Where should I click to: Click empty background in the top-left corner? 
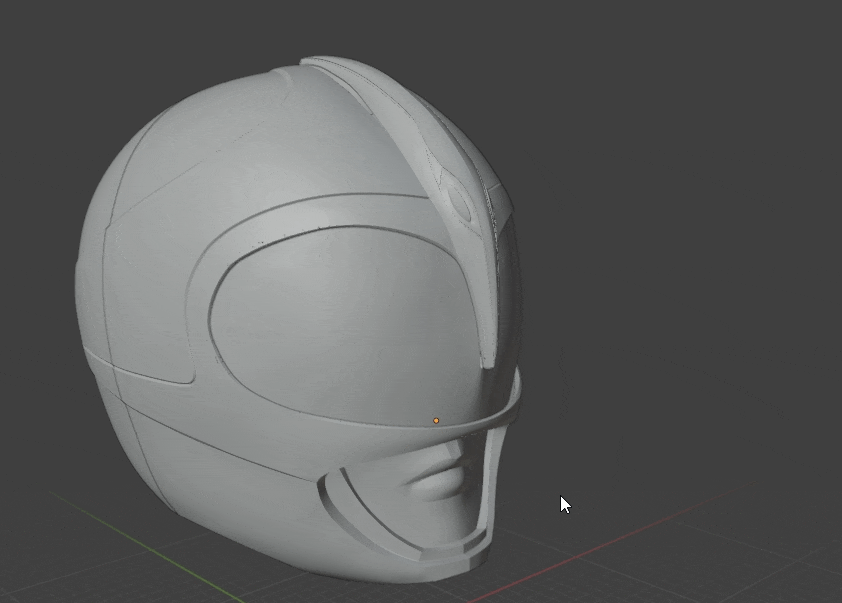pos(40,40)
